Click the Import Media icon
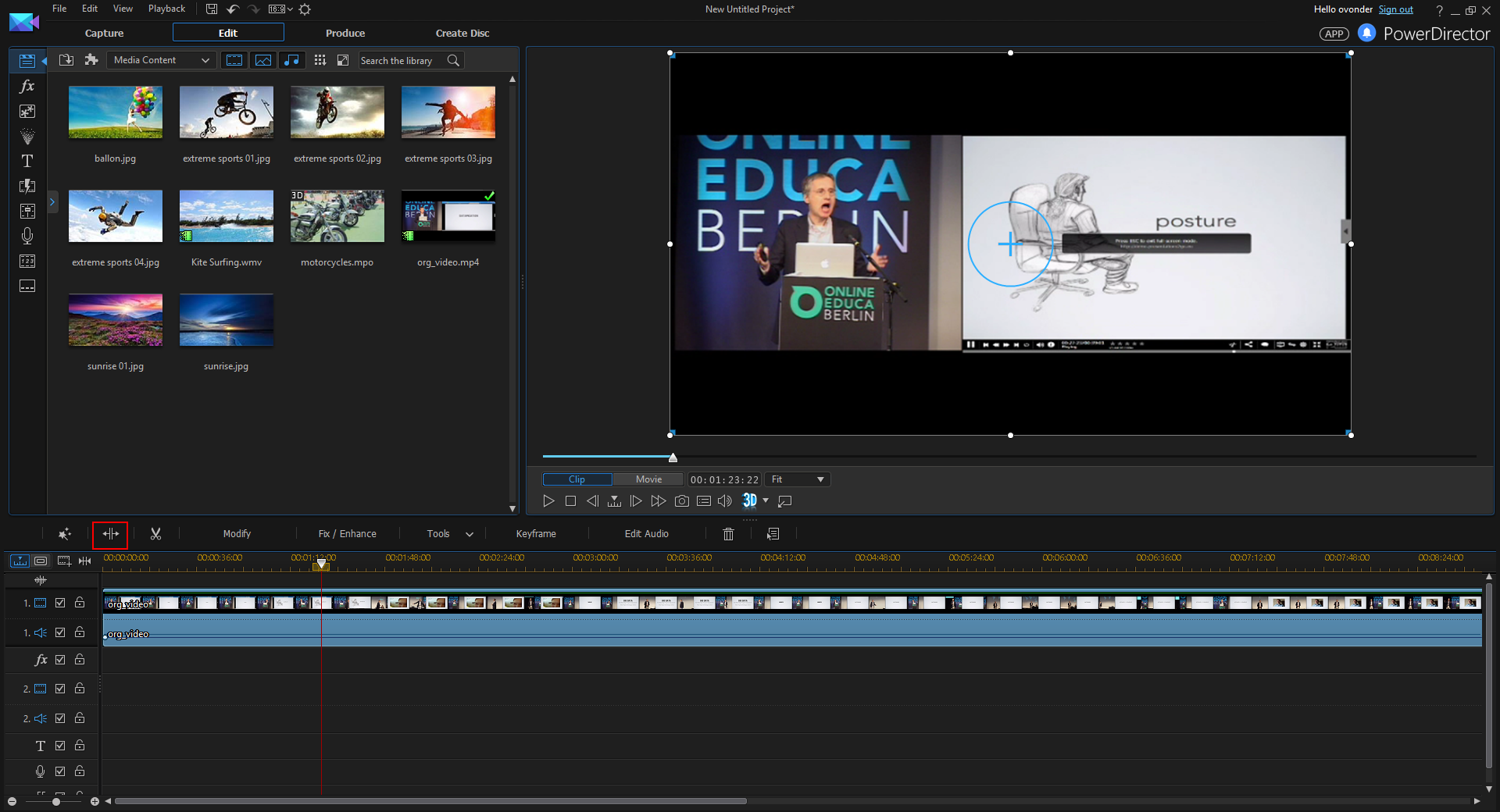This screenshot has width=1500, height=812. pos(66,60)
